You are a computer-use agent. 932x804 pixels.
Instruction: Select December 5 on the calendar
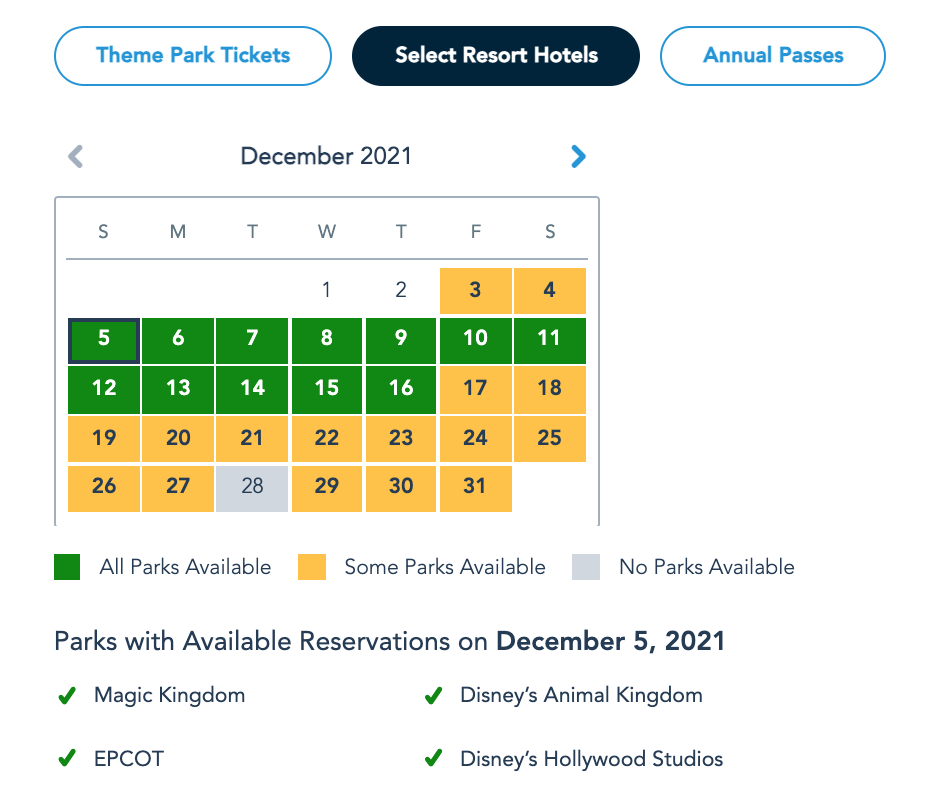pos(104,340)
